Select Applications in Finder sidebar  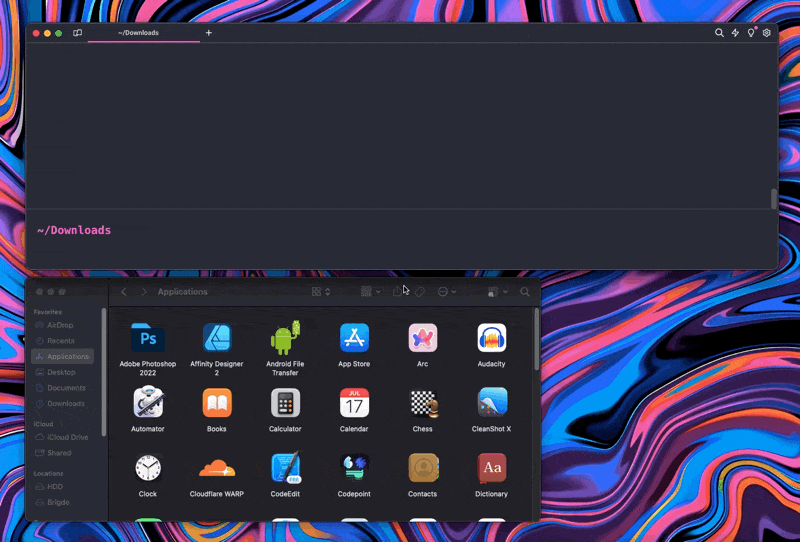coord(62,356)
